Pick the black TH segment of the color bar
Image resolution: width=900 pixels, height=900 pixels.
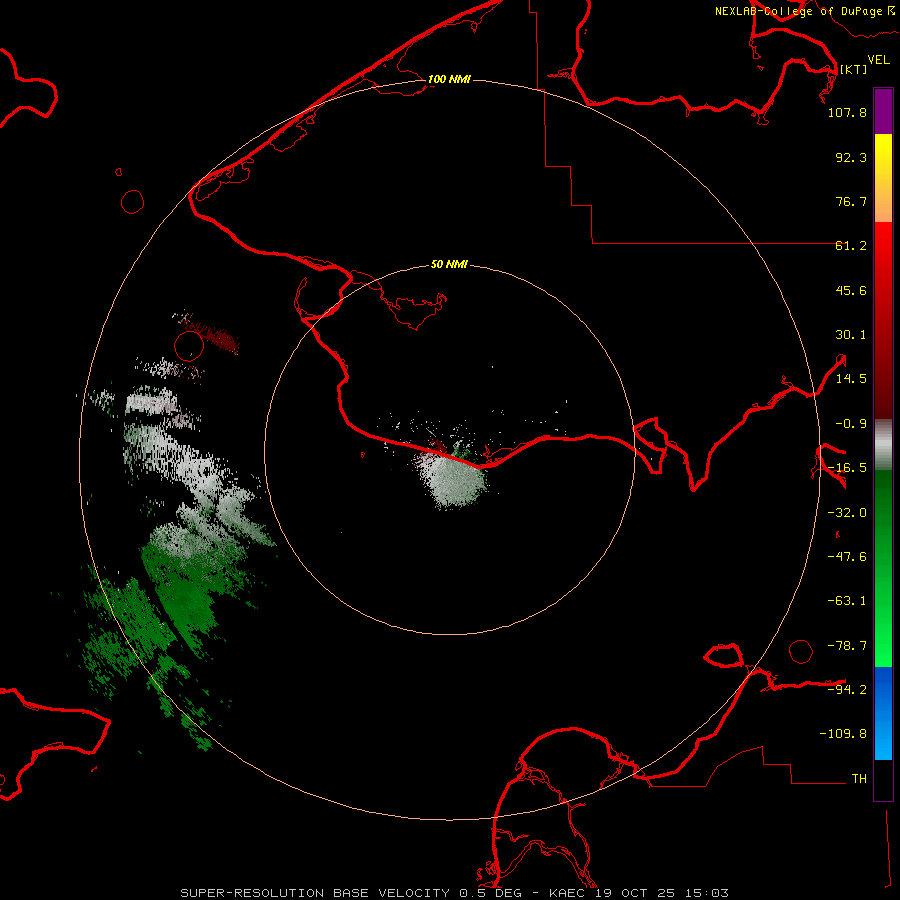[883, 779]
